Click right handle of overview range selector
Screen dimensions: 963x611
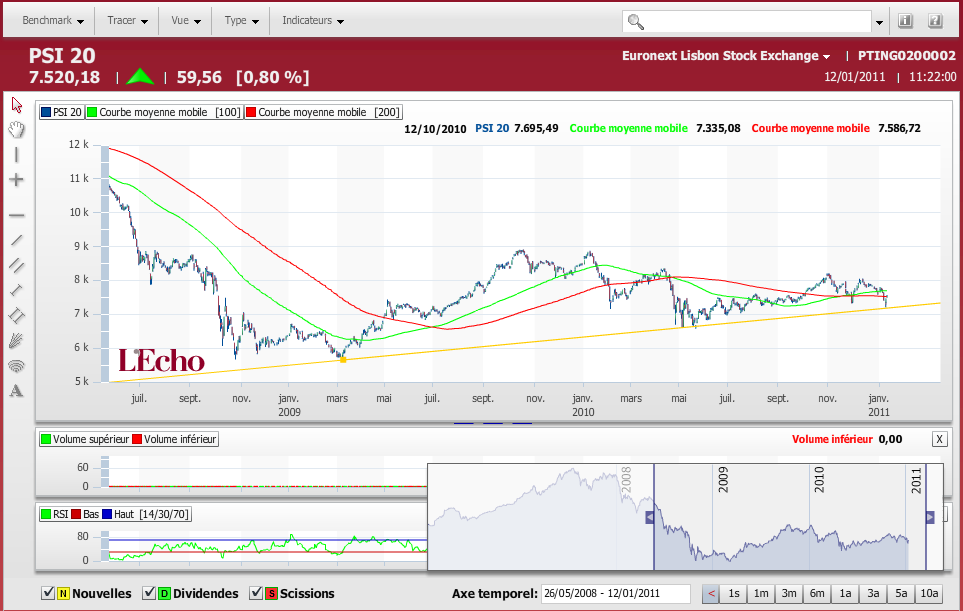[x=930, y=518]
